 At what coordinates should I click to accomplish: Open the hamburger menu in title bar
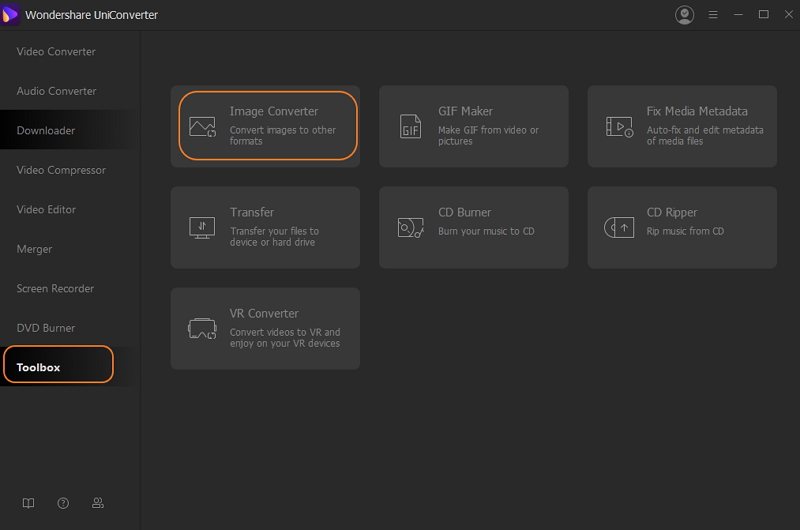713,15
